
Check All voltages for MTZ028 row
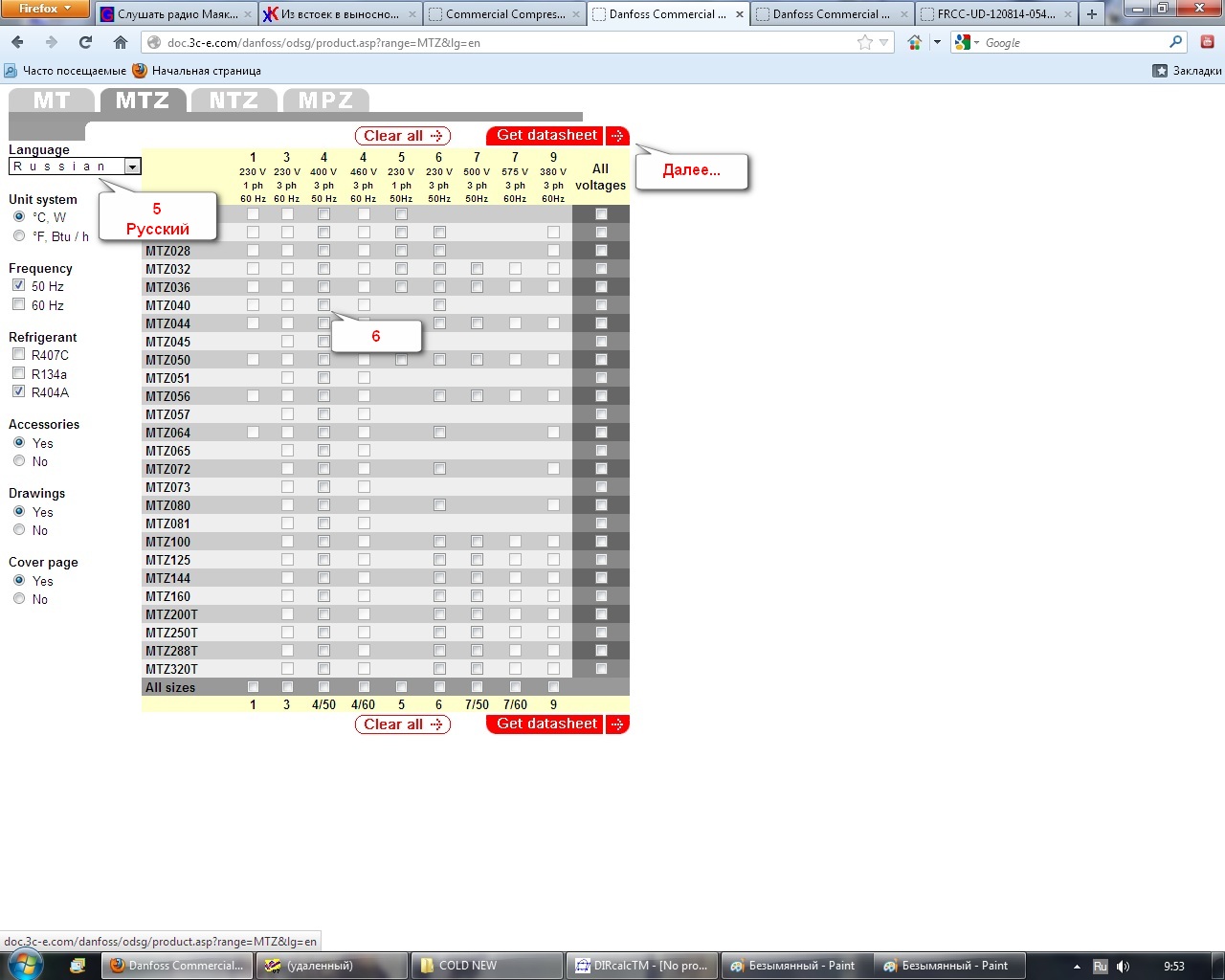pyautogui.click(x=601, y=251)
